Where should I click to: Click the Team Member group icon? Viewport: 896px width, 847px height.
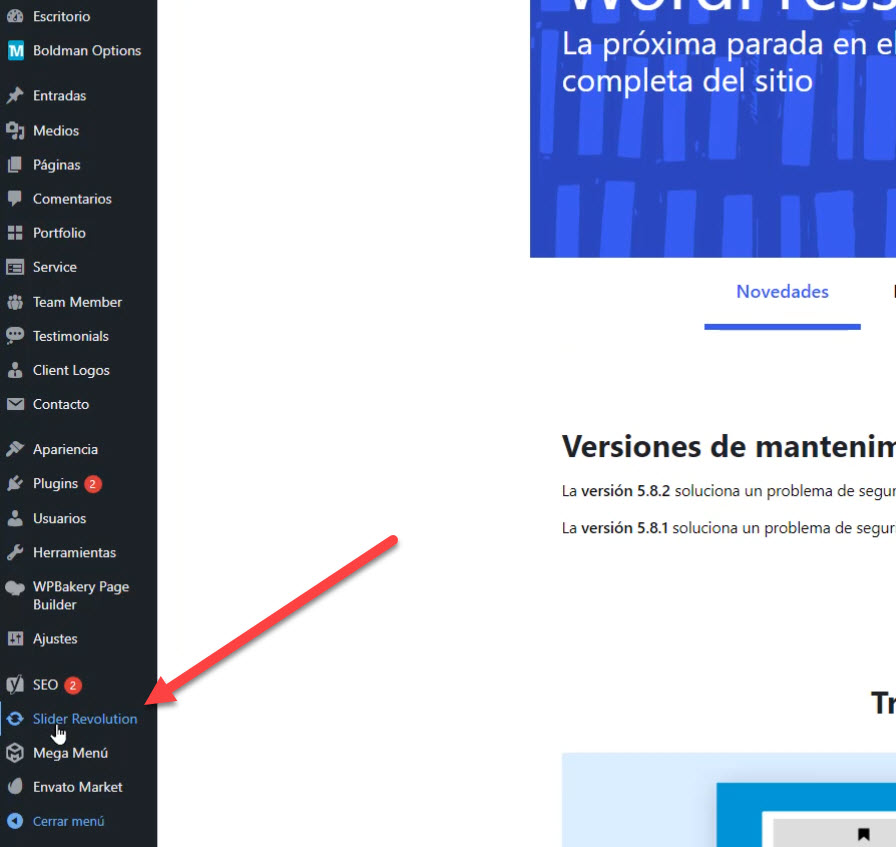pos(15,302)
